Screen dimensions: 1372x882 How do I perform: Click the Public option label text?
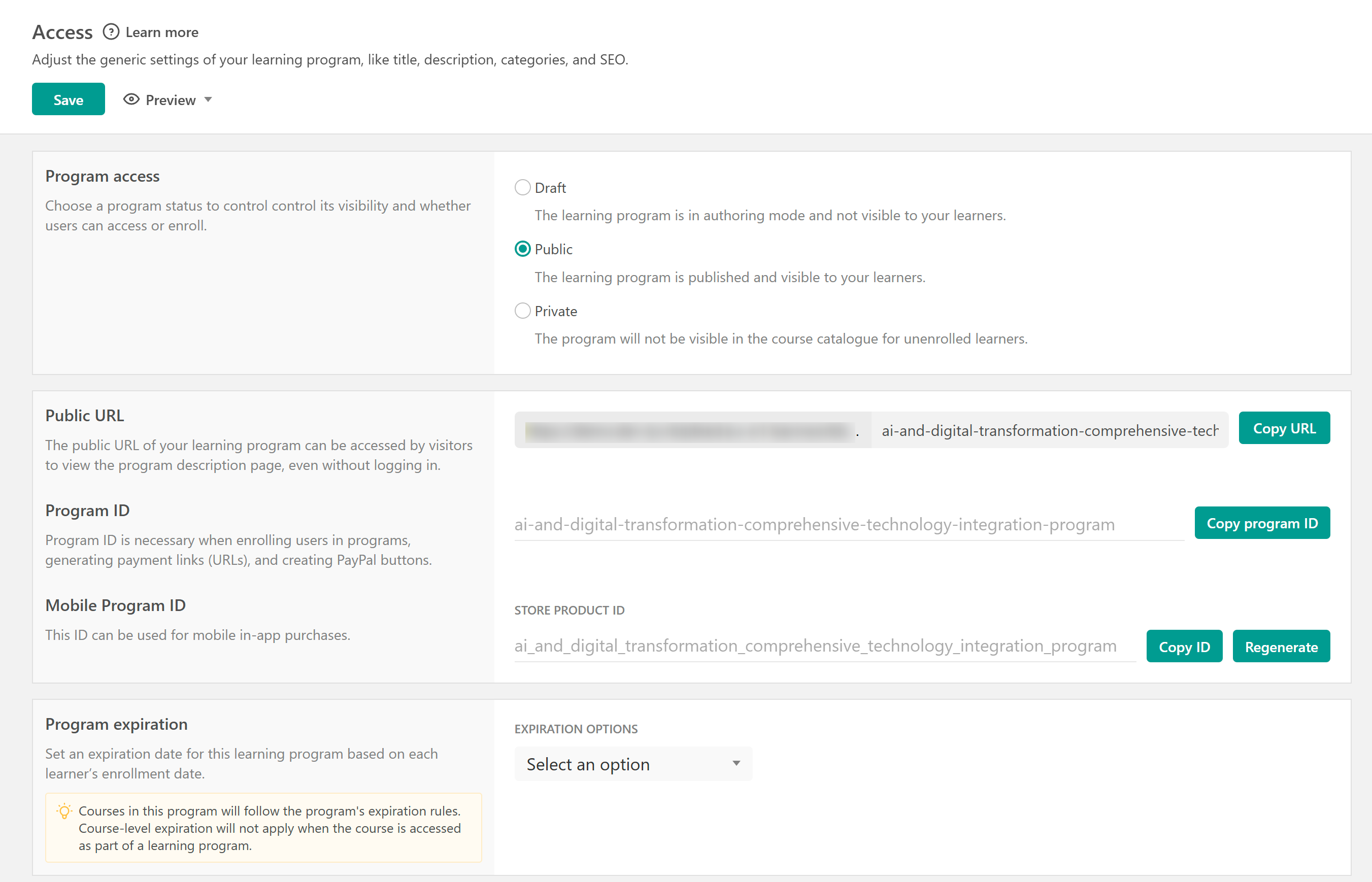click(x=553, y=250)
